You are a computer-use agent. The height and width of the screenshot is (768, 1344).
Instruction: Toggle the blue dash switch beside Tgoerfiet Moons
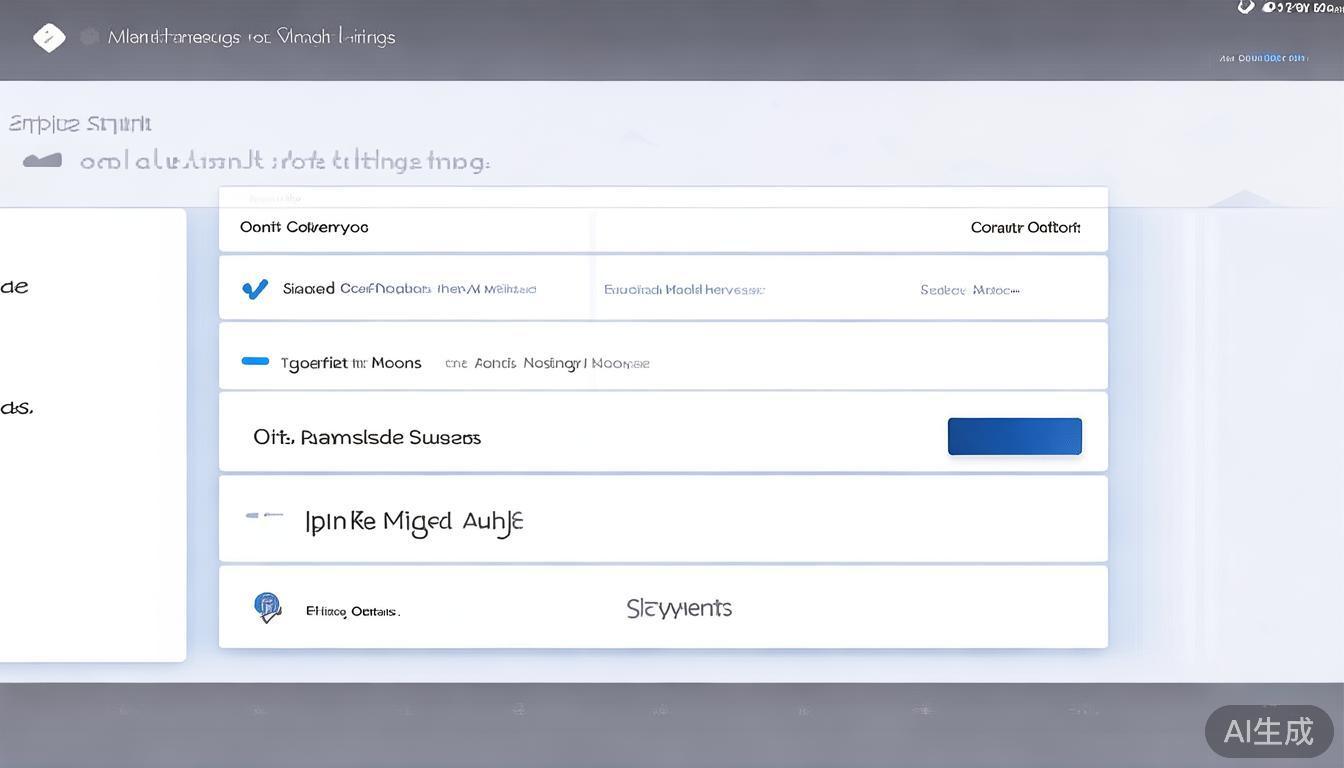tap(255, 362)
